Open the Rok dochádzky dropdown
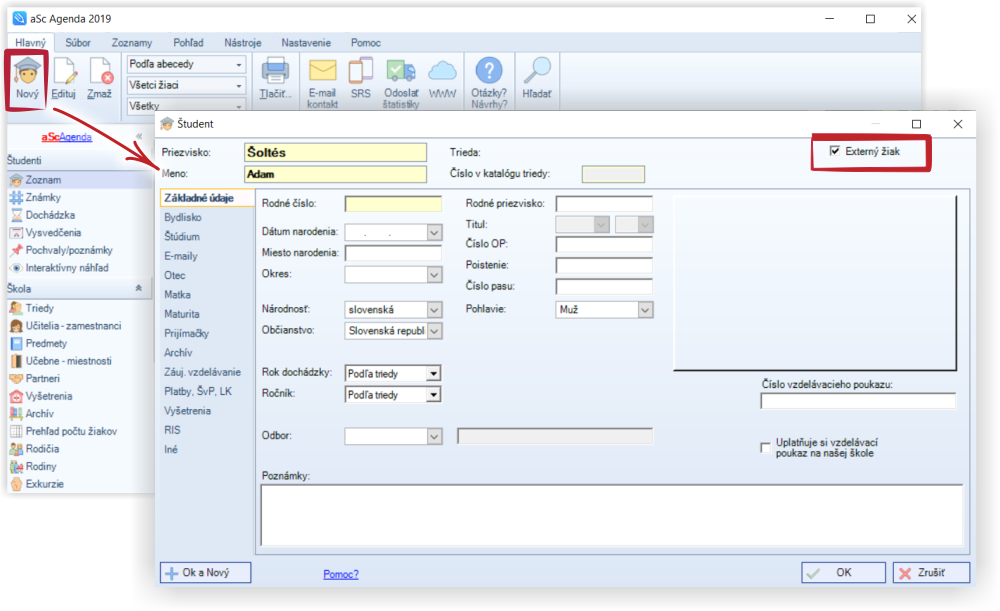1000x611 pixels. (x=434, y=374)
